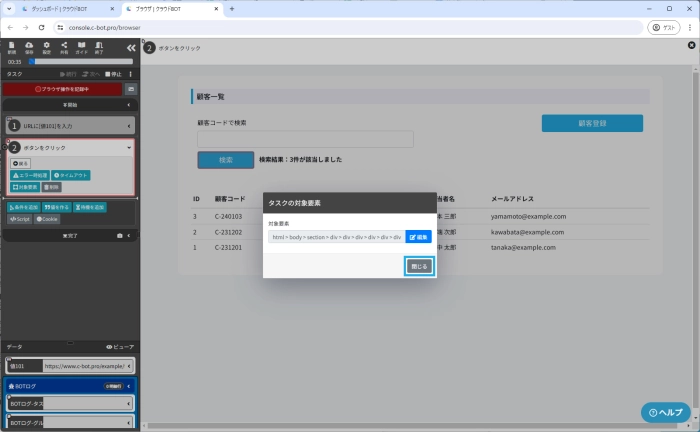Click the 保存 (Save) cloud icon
Viewport: 700px width, 432px height.
point(28,47)
